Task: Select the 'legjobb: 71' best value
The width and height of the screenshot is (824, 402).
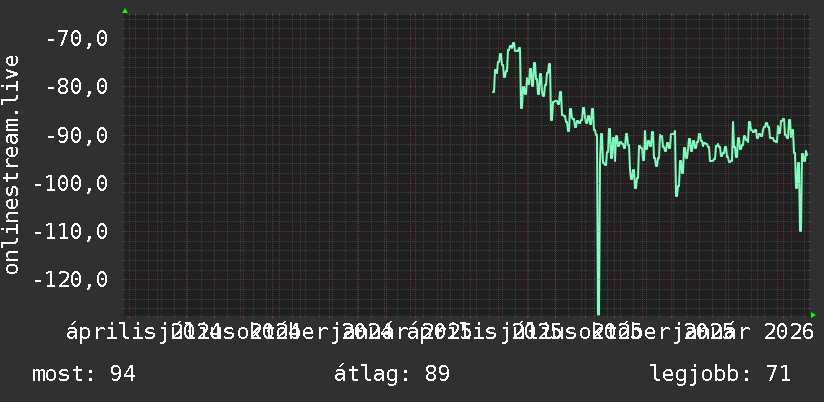Action: [x=720, y=374]
